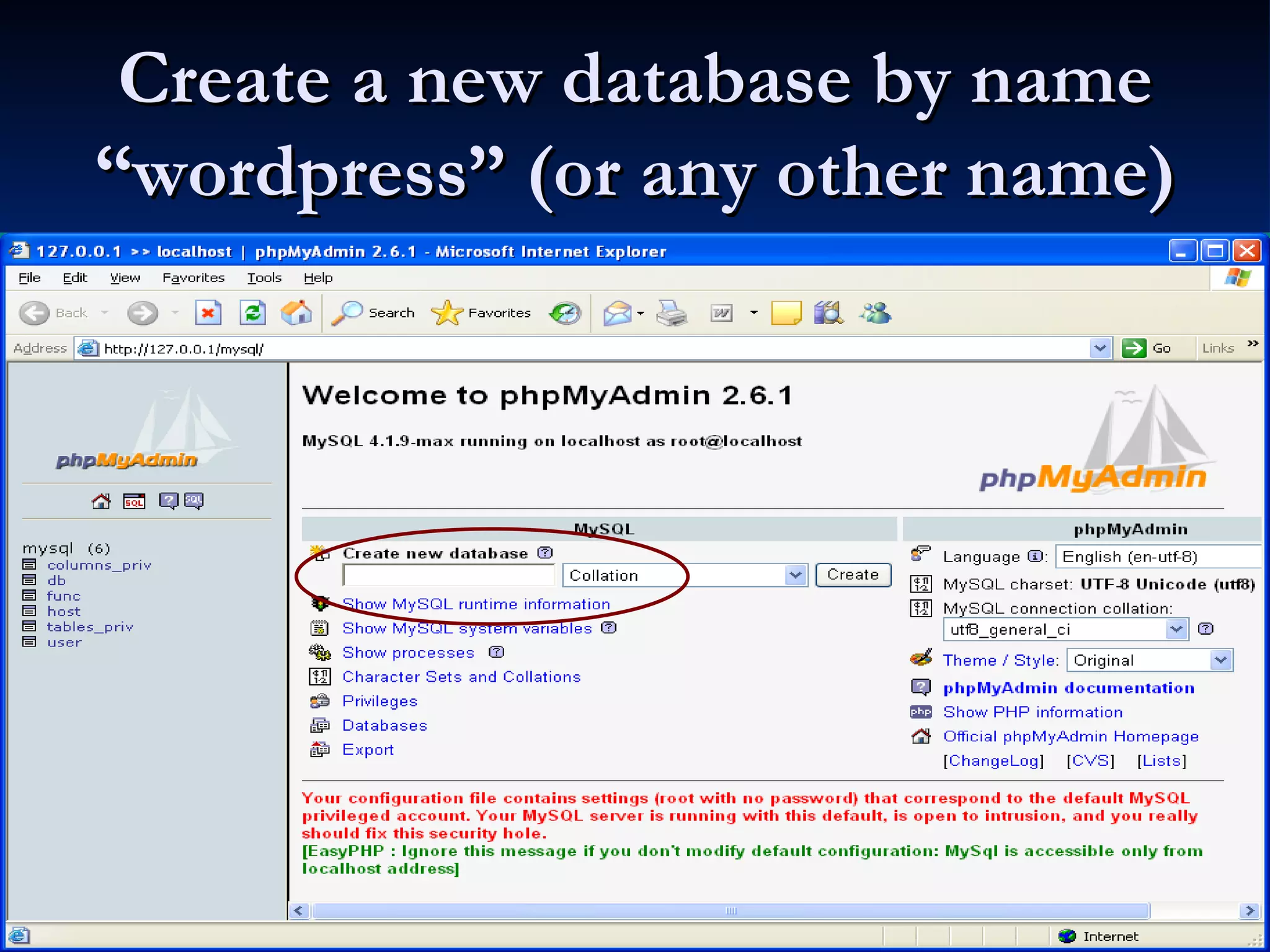The width and height of the screenshot is (1270, 952).
Task: Open phpMyAdmin sidebar Home house icon
Action: pos(101,501)
